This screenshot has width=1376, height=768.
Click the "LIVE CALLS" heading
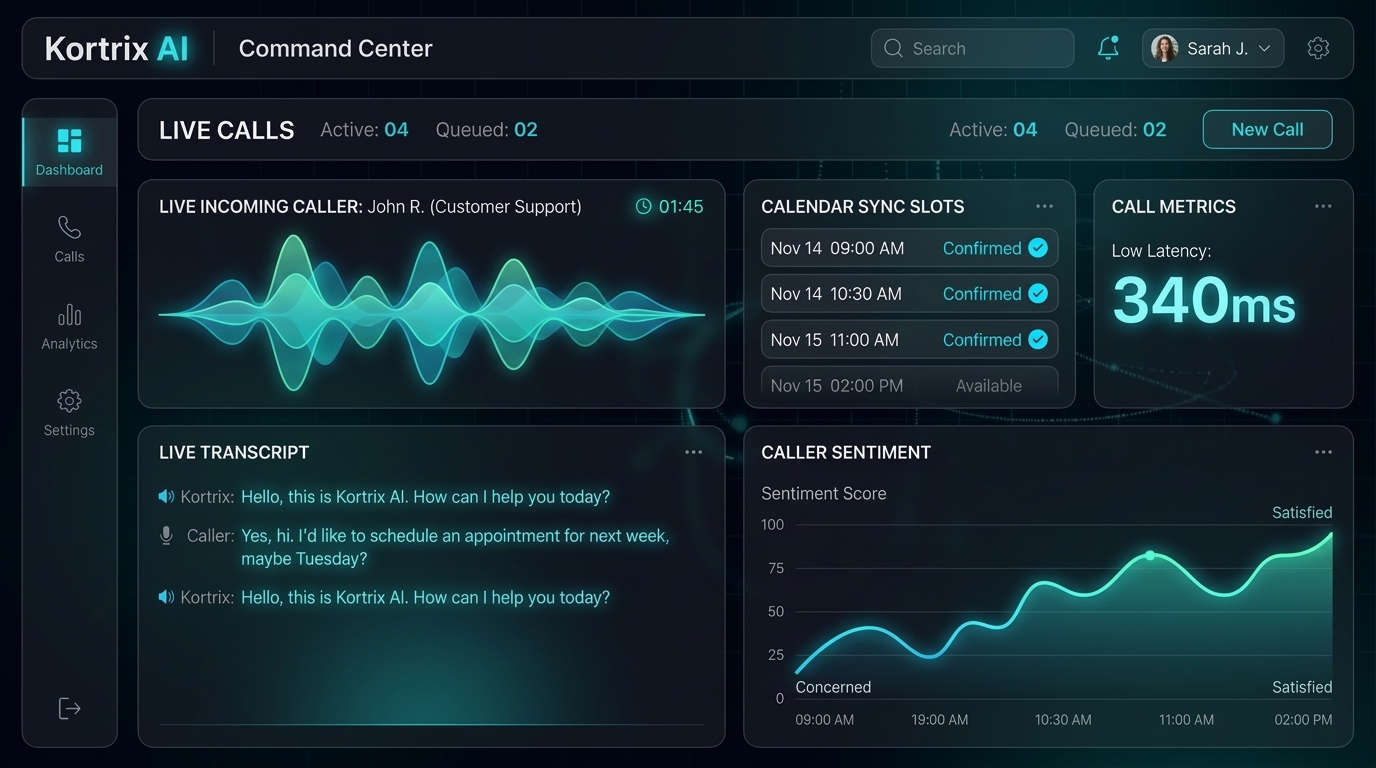click(x=227, y=130)
